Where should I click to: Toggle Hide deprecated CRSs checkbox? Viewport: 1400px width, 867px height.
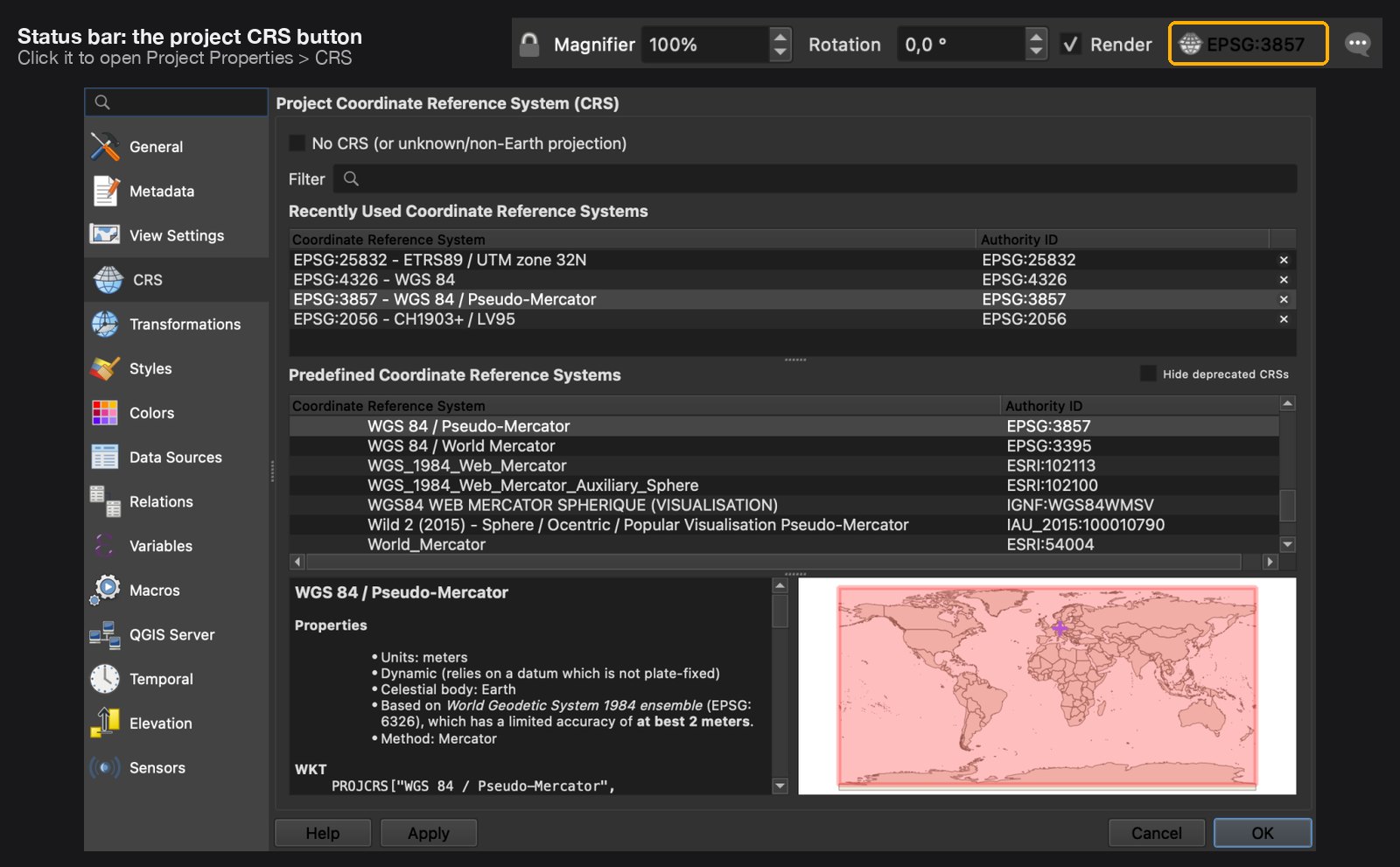coord(1148,374)
